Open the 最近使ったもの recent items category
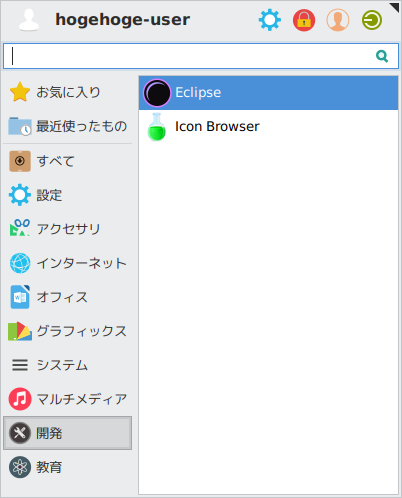Image resolution: width=402 pixels, height=498 pixels. pos(68,126)
